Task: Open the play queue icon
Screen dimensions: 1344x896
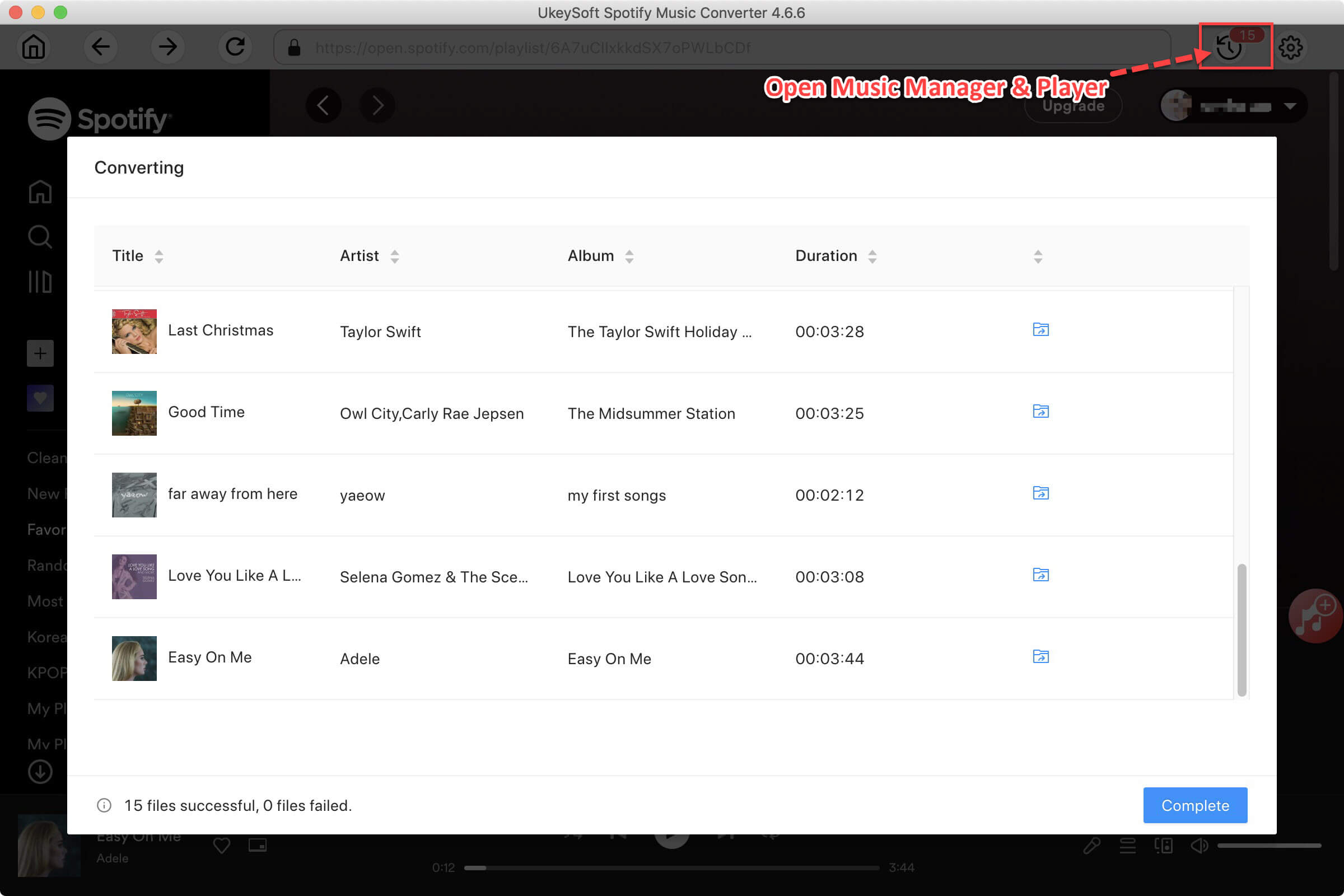Action: 1127,845
